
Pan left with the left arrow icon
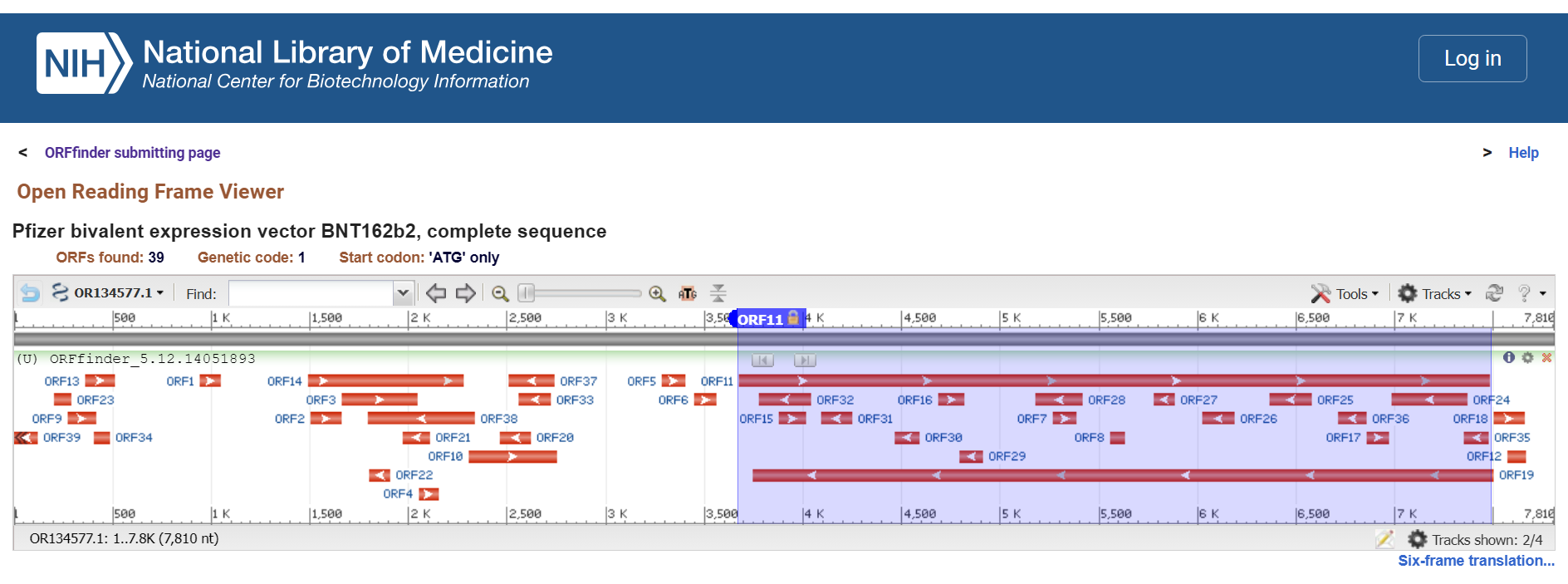pyautogui.click(x=436, y=293)
